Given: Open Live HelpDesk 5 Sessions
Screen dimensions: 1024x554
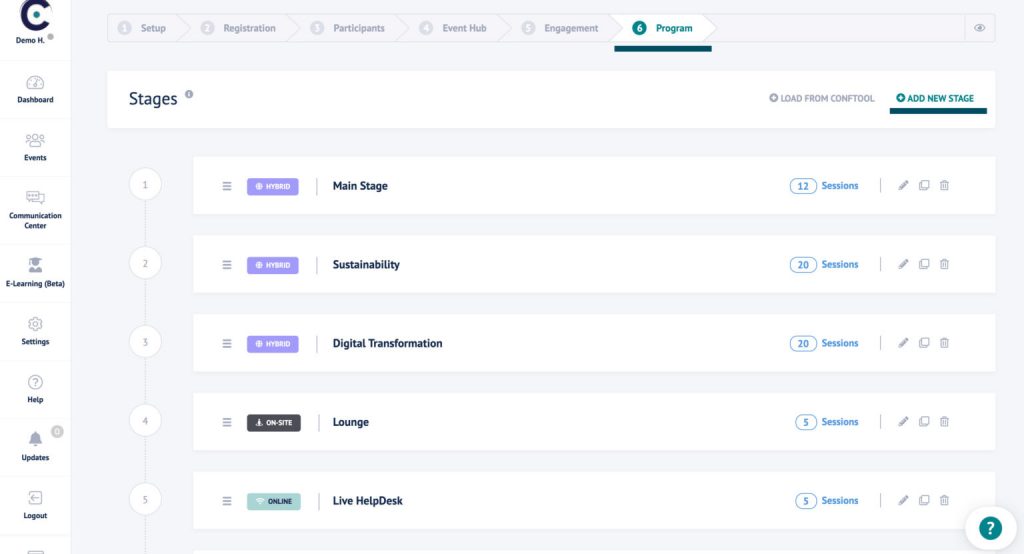Looking at the screenshot, I should pyautogui.click(x=827, y=500).
